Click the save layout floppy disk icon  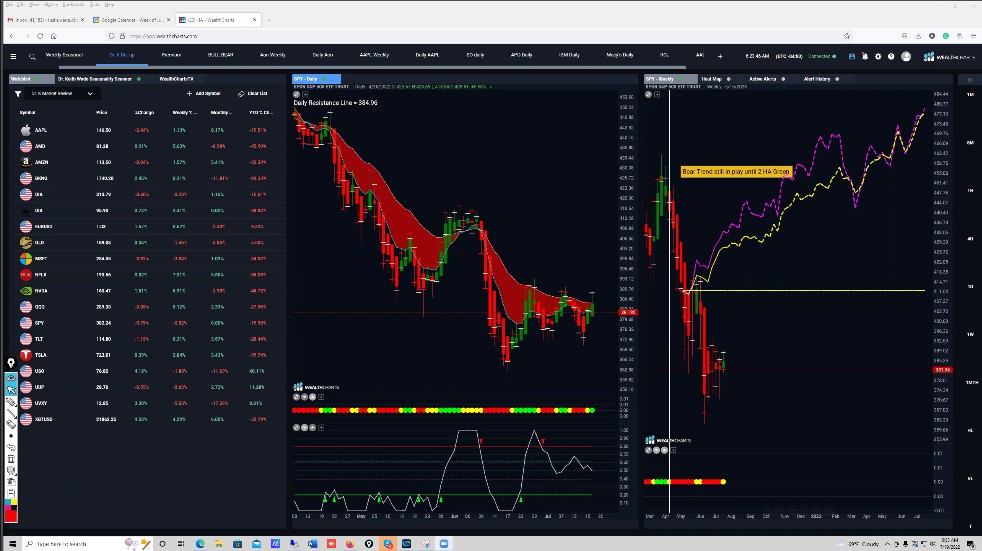click(852, 56)
